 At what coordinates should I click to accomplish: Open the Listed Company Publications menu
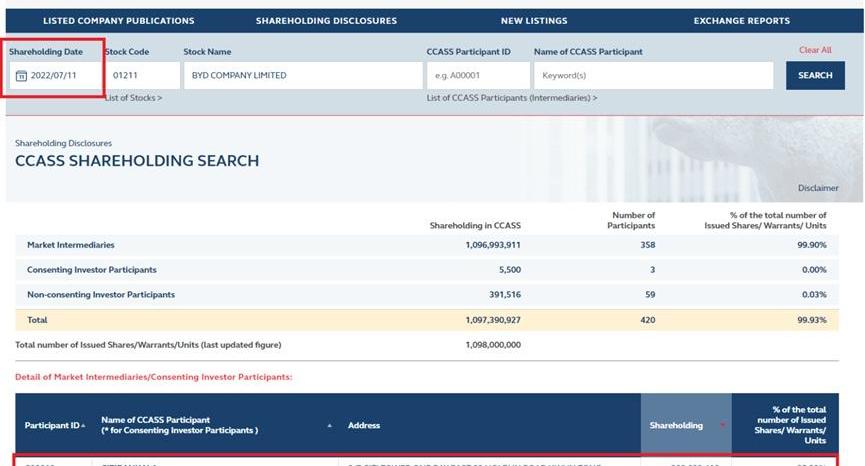[x=119, y=21]
